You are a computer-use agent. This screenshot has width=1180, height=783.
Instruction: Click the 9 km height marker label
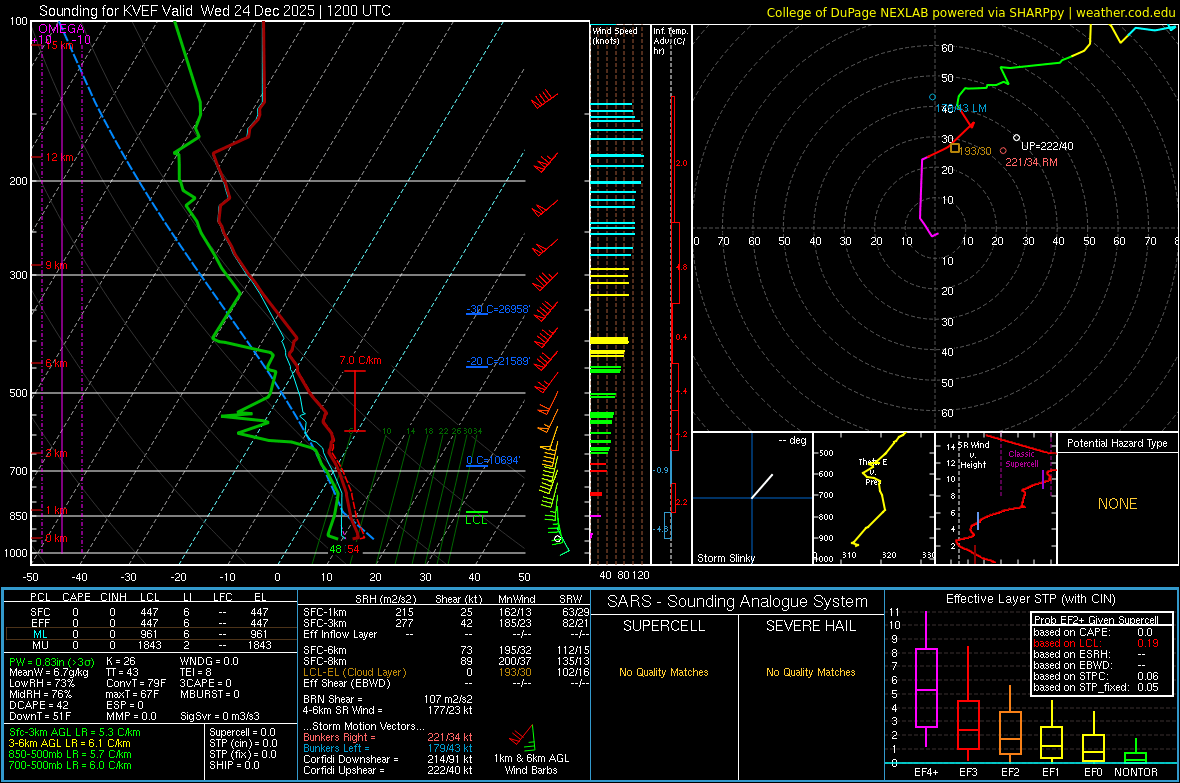click(56, 265)
